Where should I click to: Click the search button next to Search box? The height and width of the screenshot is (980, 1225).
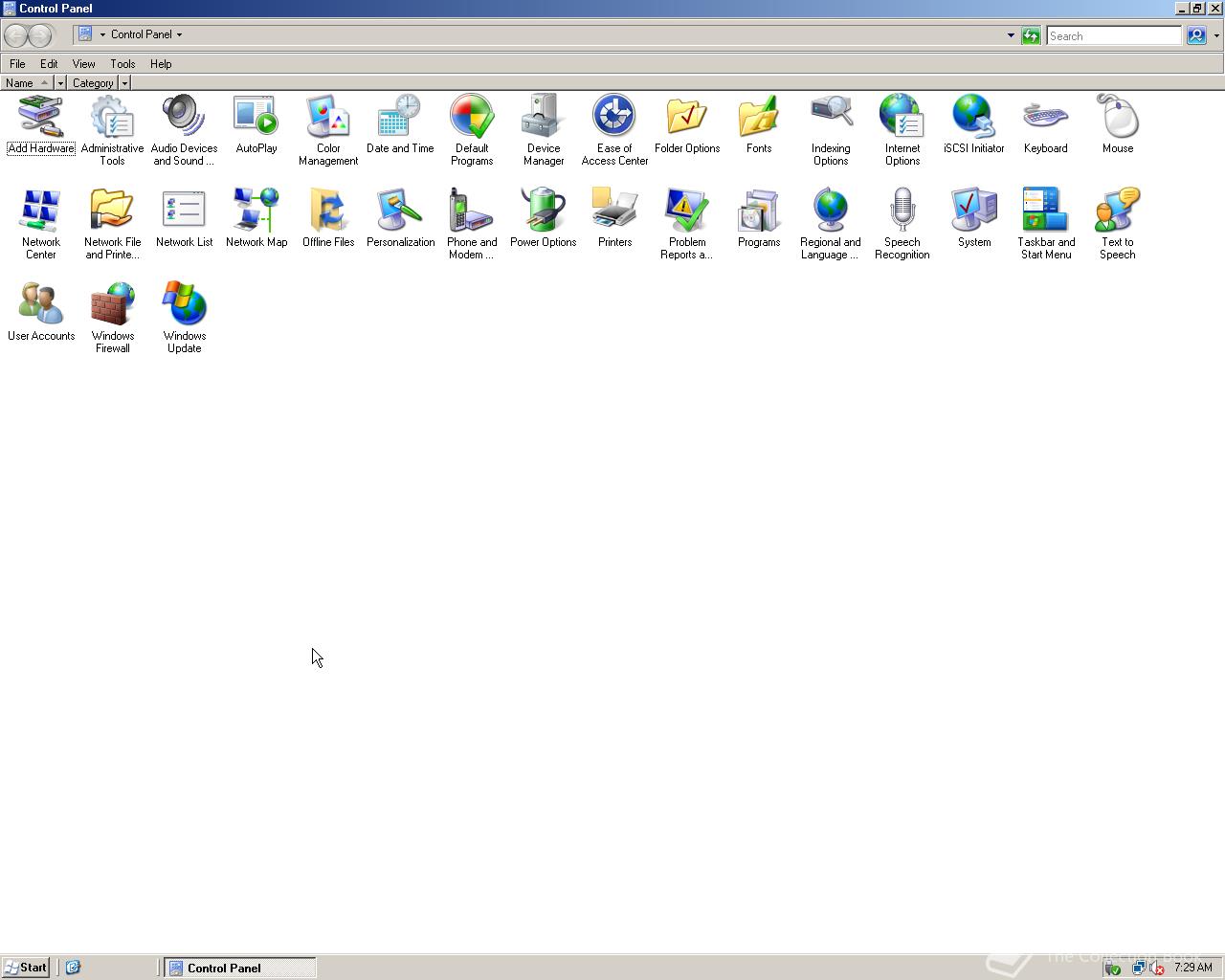click(x=1196, y=35)
